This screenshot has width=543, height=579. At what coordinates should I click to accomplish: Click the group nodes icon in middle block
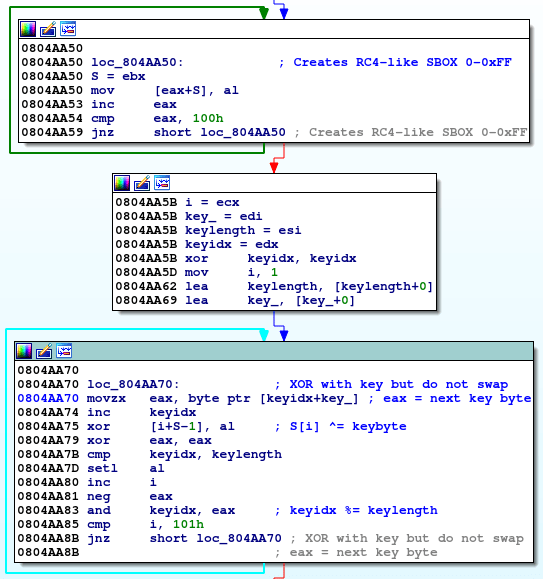162,183
